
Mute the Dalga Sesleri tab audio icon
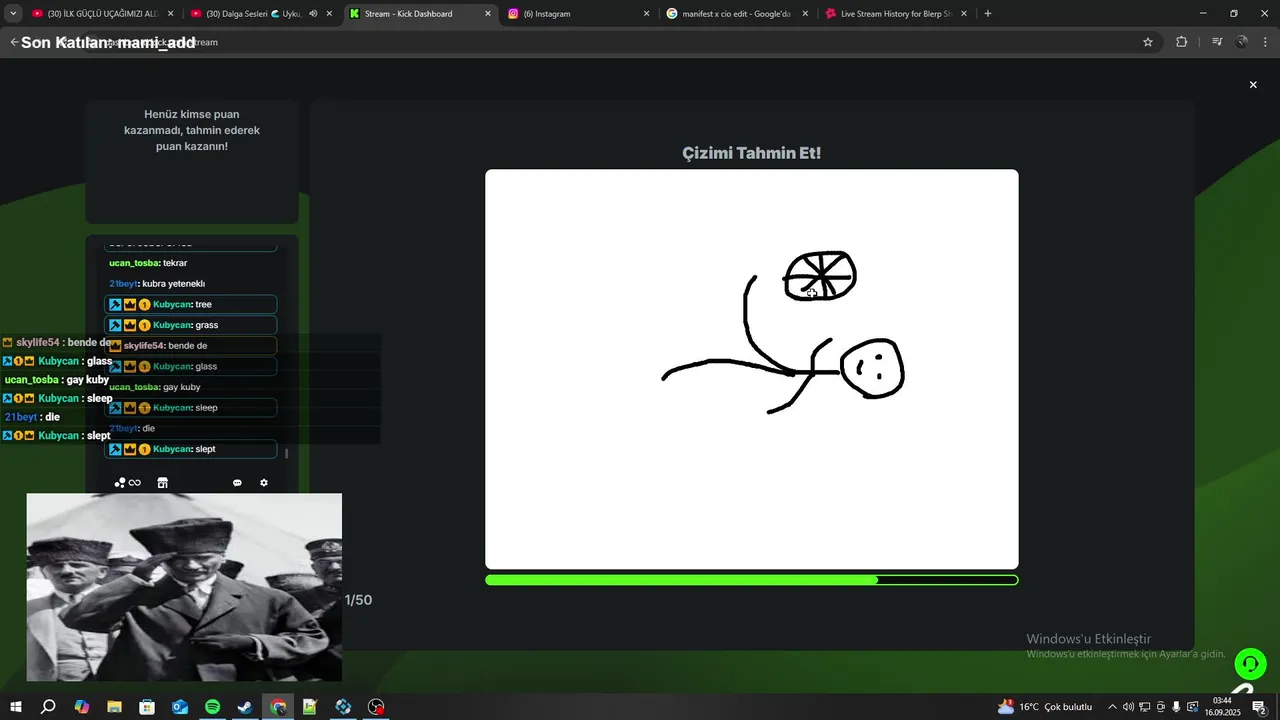click(313, 14)
